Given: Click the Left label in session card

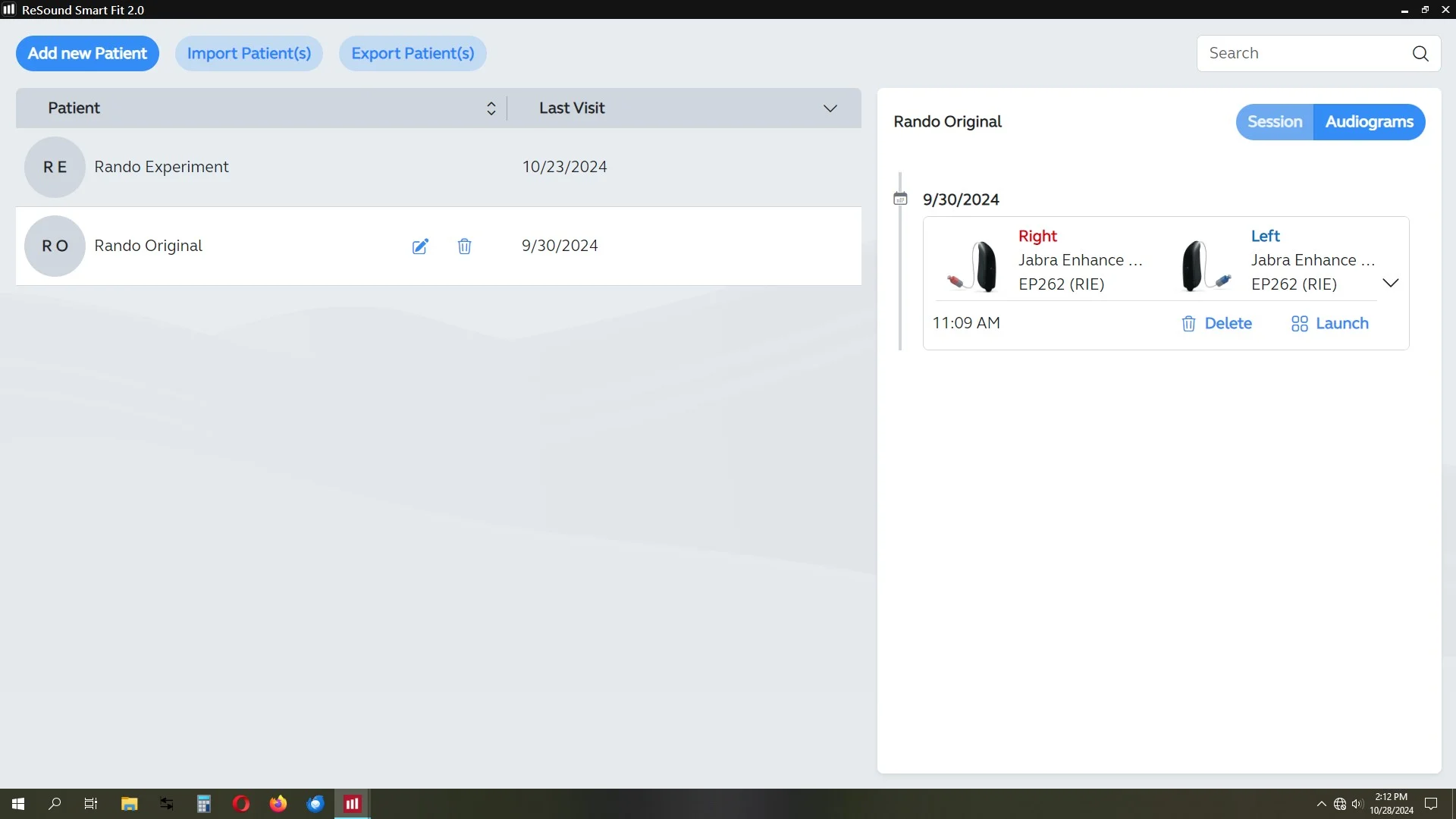Looking at the screenshot, I should click(1265, 237).
